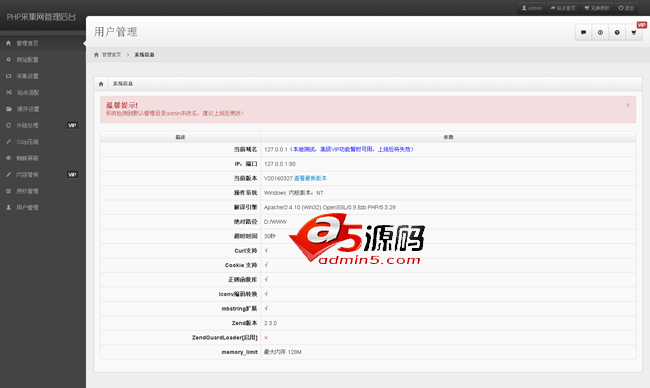Click 退出 to log out
650x388 pixels.
click(626, 8)
